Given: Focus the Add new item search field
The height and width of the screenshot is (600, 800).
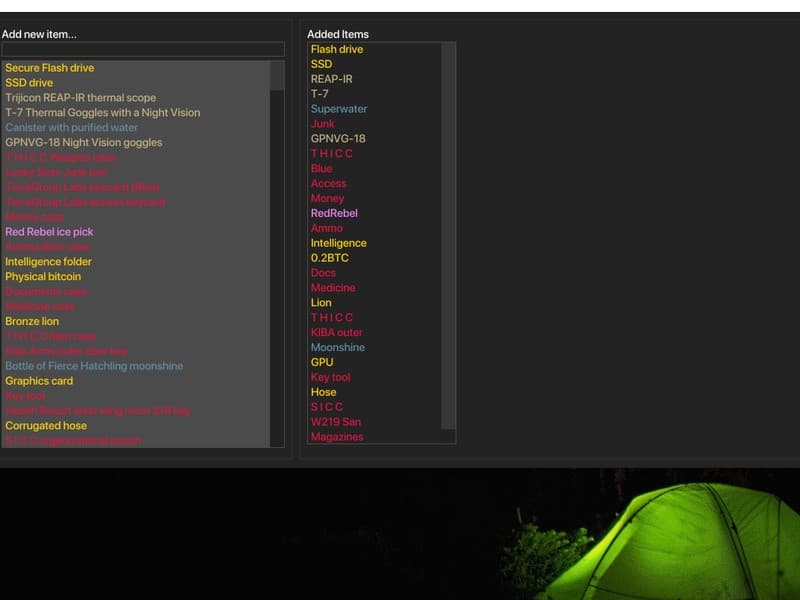Looking at the screenshot, I should 143,49.
